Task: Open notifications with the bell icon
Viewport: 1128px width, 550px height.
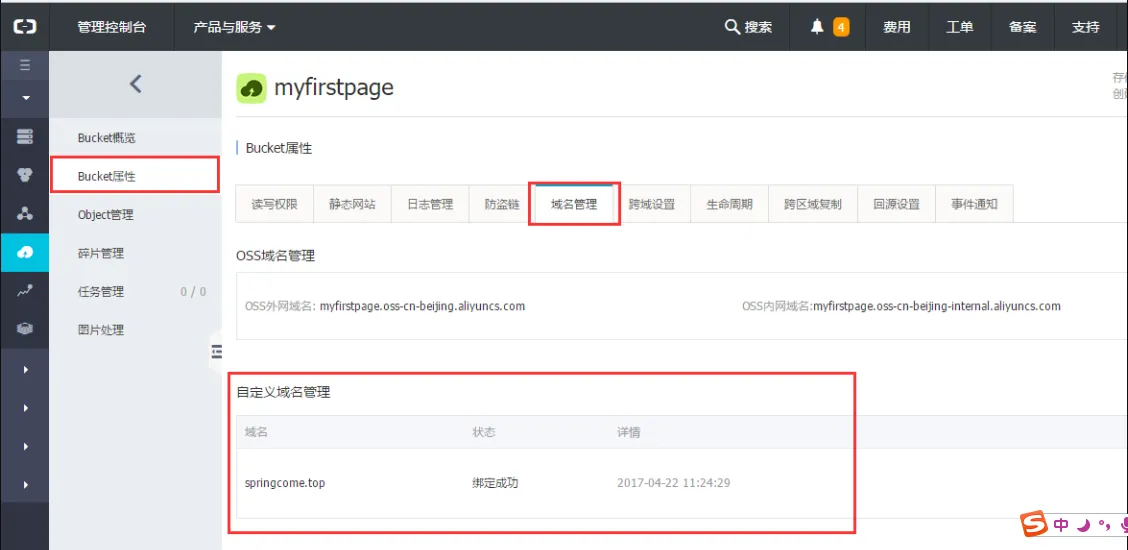Action: (x=817, y=27)
